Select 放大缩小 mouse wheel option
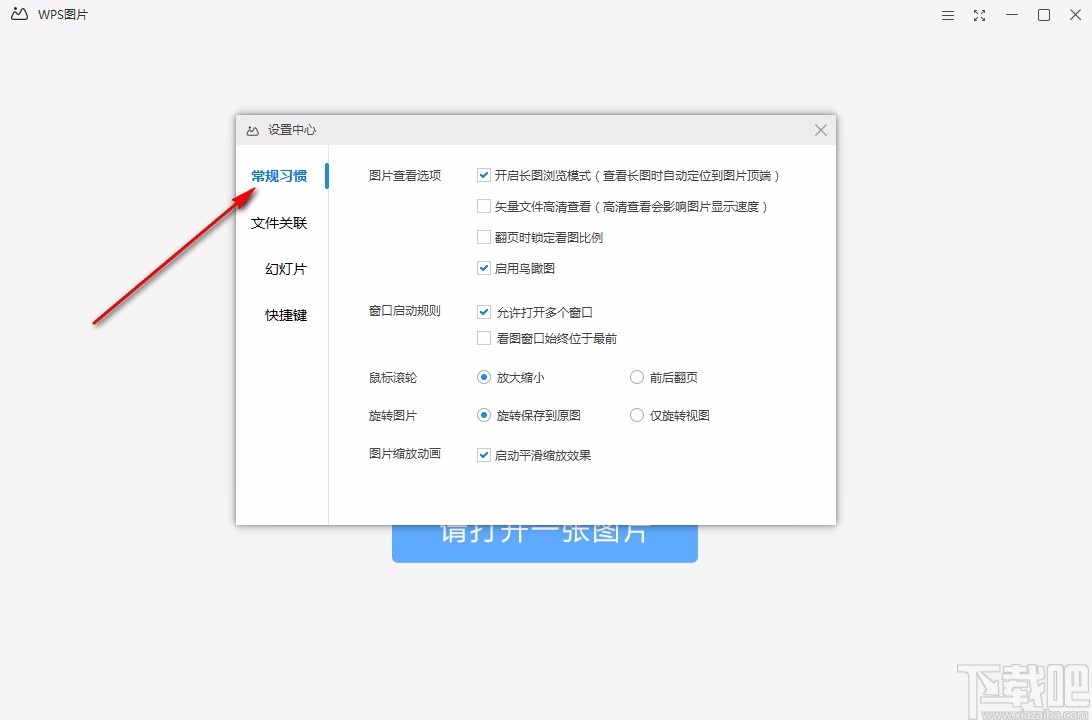This screenshot has height=720, width=1092. tap(483, 377)
